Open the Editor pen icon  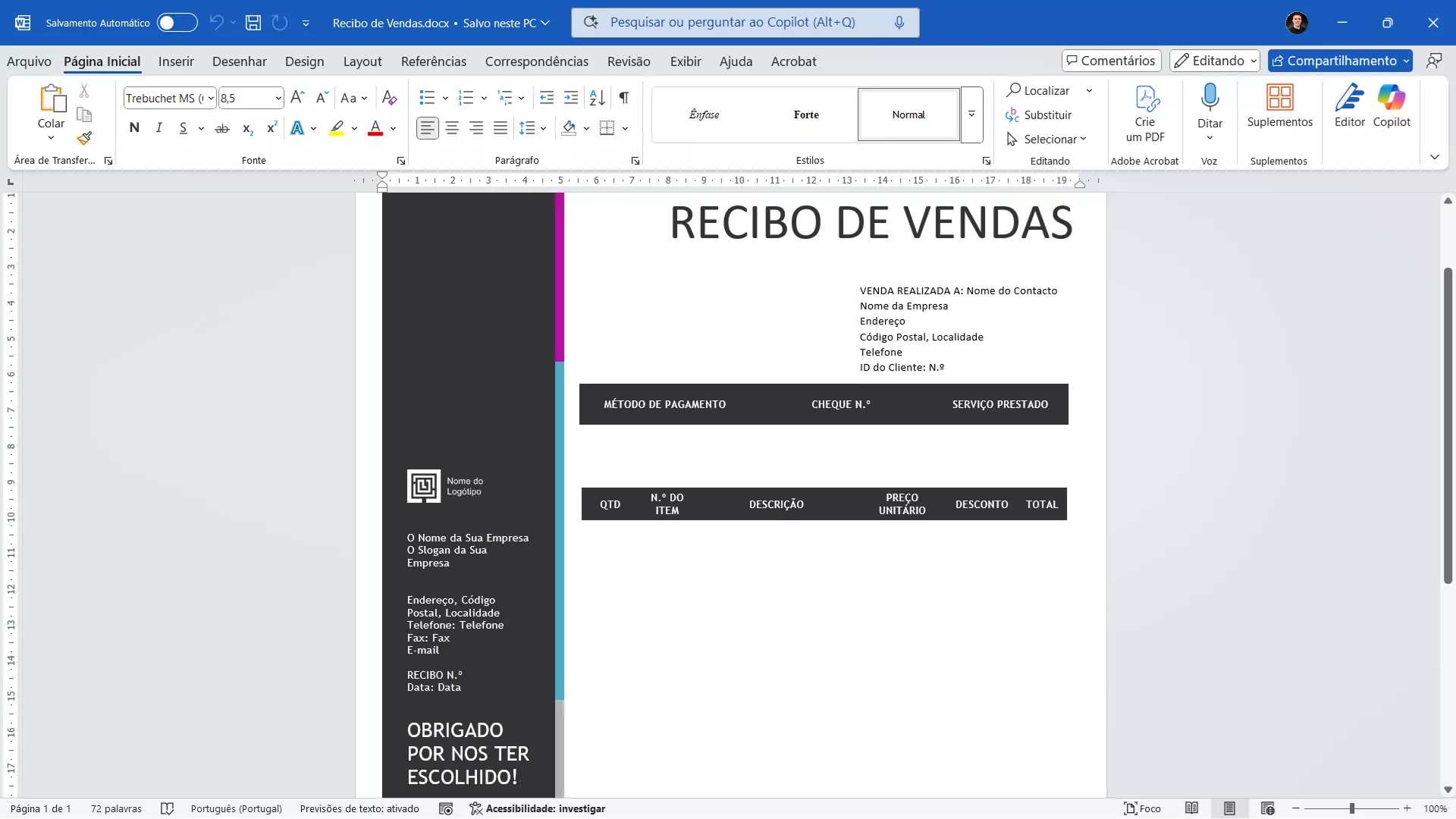[x=1349, y=99]
